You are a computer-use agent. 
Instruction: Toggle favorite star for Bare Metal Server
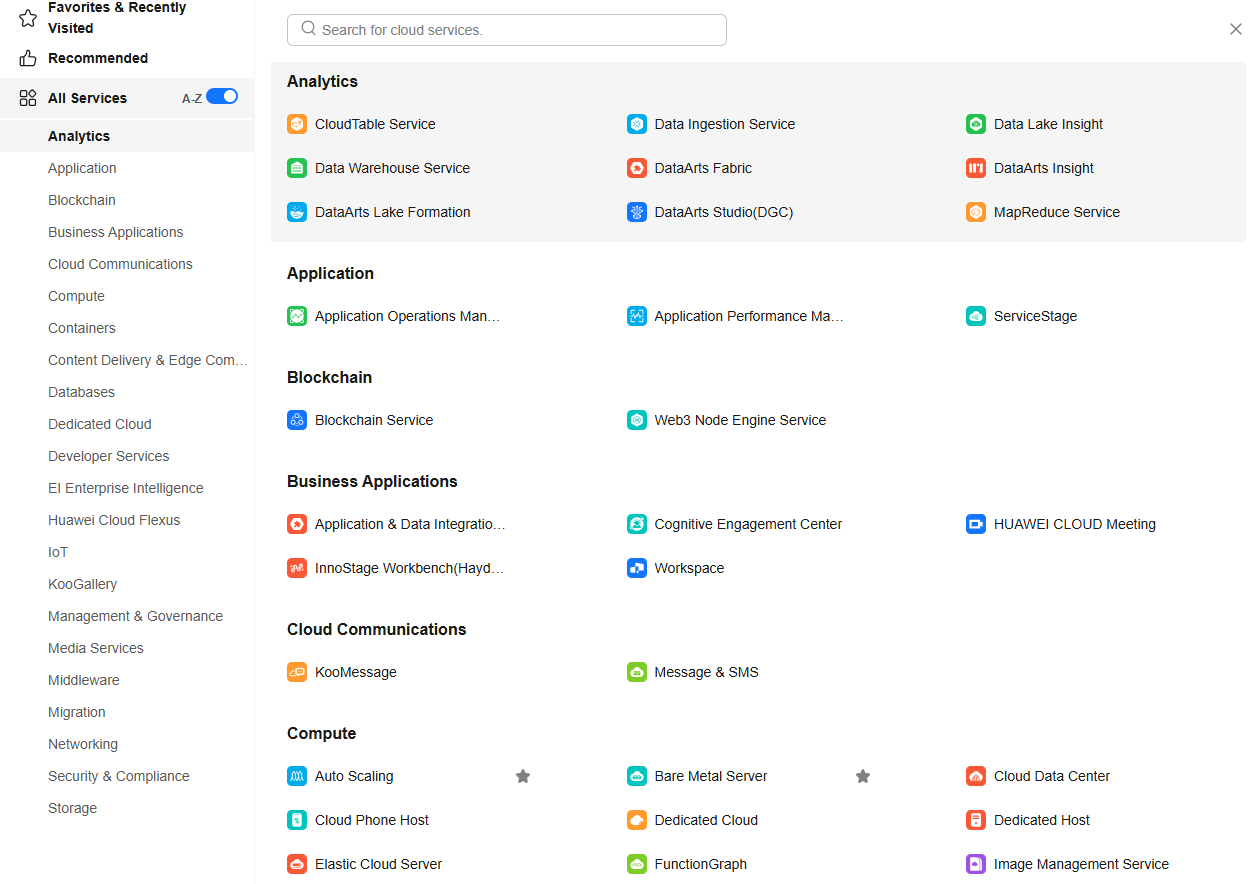[x=863, y=776]
